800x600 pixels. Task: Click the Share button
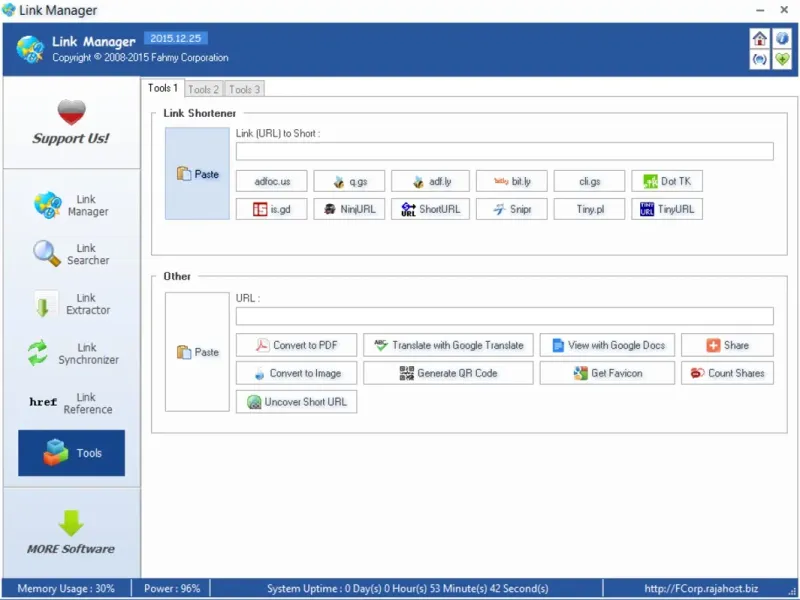click(x=727, y=345)
